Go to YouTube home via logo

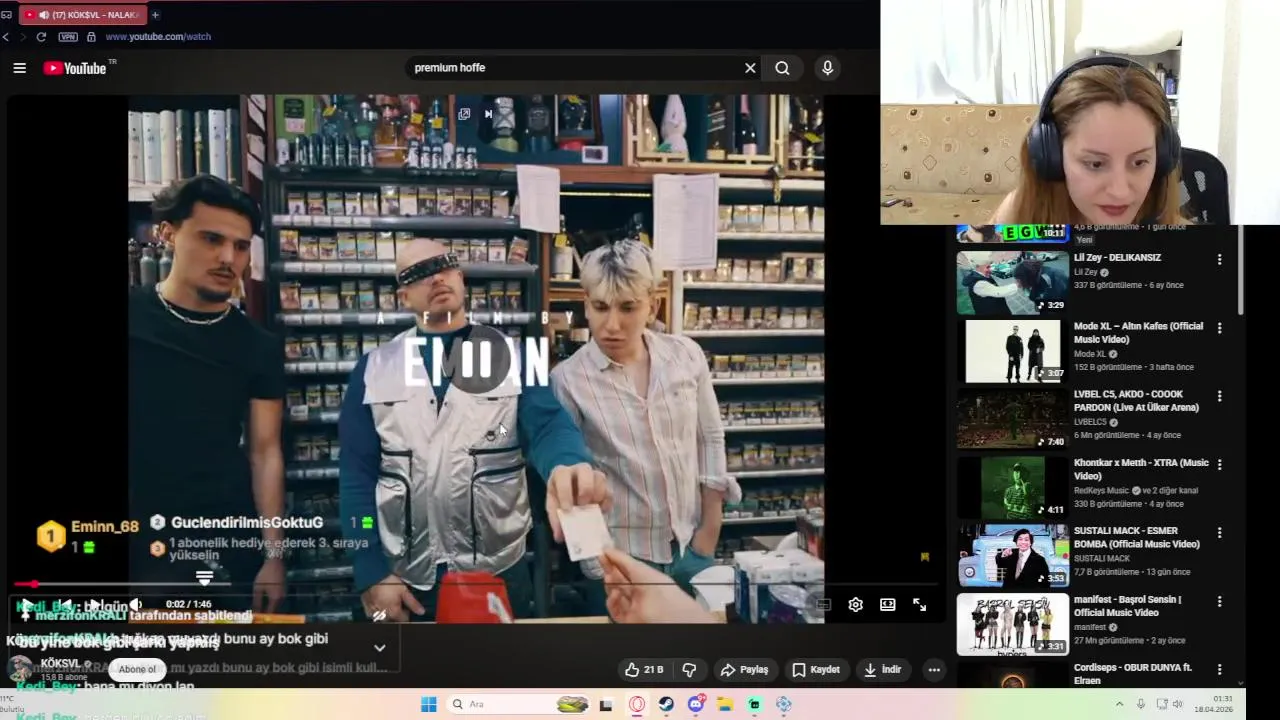point(75,68)
